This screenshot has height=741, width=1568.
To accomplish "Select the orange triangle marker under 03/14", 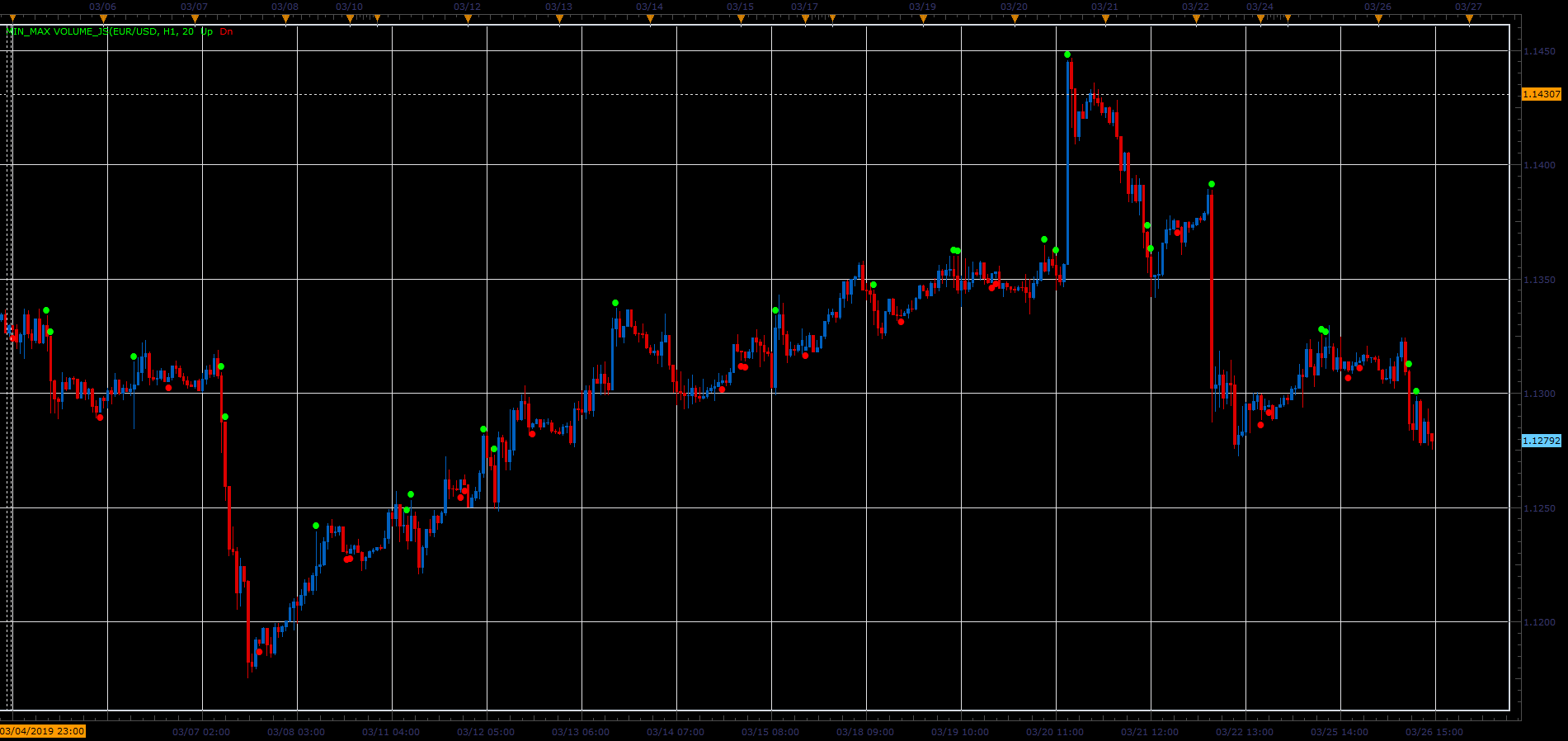I will (650, 18).
